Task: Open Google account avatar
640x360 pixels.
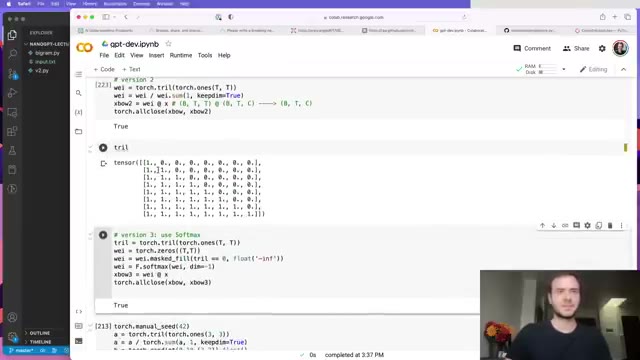Action: (x=620, y=48)
